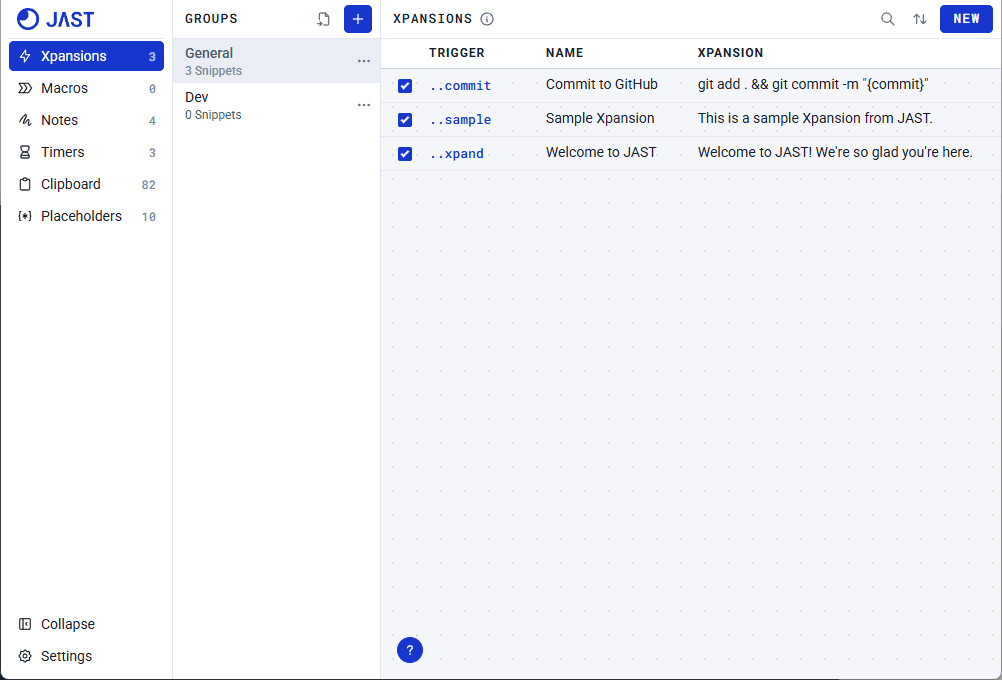1002x680 pixels.
Task: Click the 0 Snippets label
Action: click(x=213, y=115)
